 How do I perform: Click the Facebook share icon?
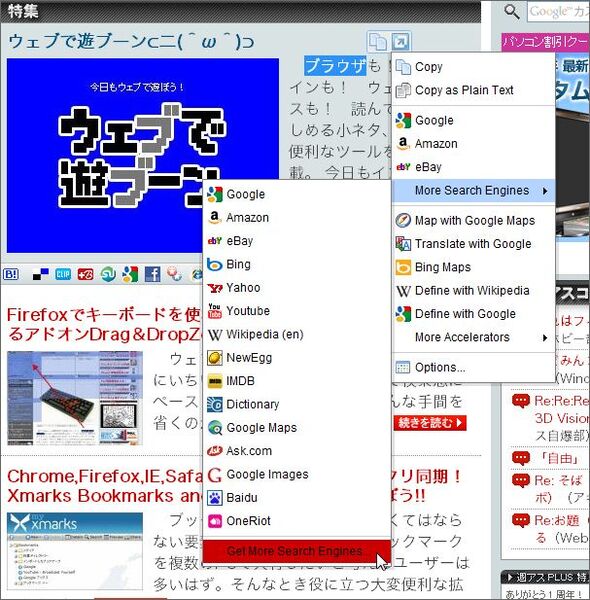click(153, 274)
